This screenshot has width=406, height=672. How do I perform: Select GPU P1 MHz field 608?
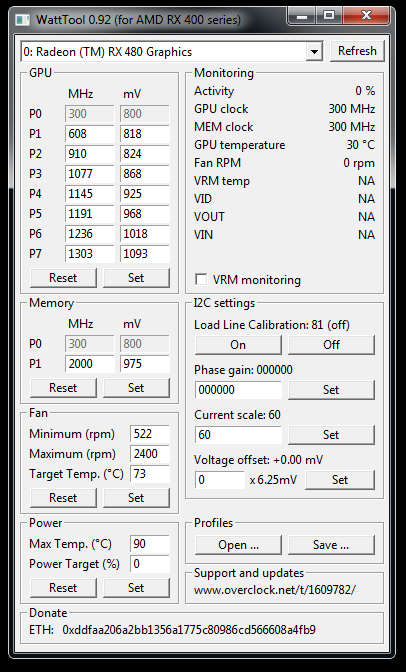pyautogui.click(x=90, y=134)
